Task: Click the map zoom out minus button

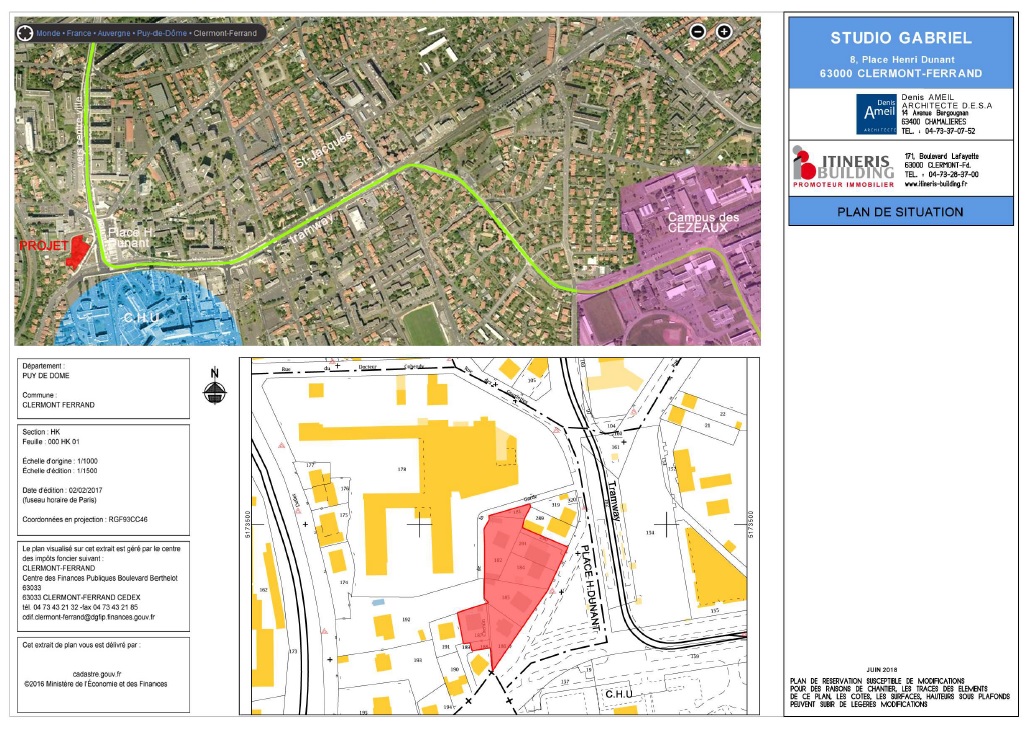Action: 698,31
